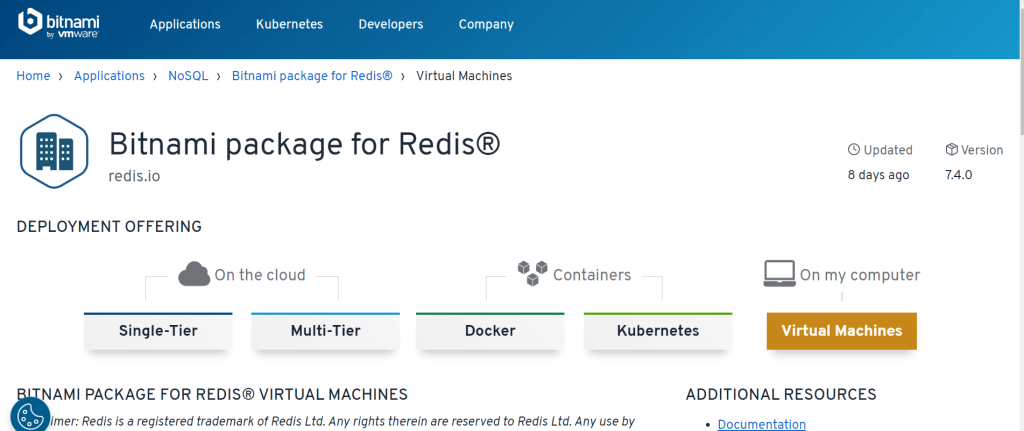The width and height of the screenshot is (1024, 431).
Task: Click the box icon next to Version
Action: pos(952,150)
